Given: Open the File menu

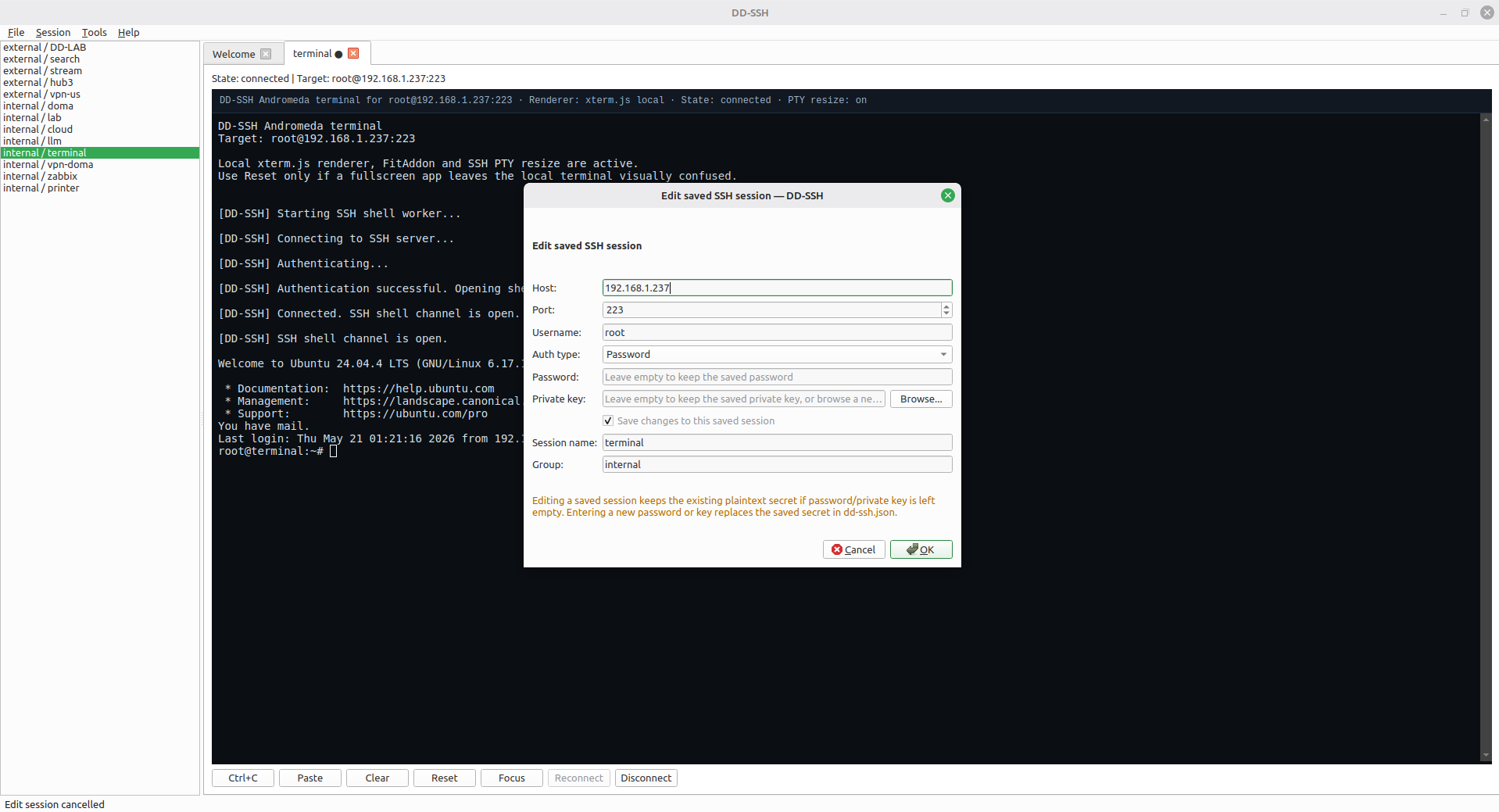Looking at the screenshot, I should tap(16, 32).
